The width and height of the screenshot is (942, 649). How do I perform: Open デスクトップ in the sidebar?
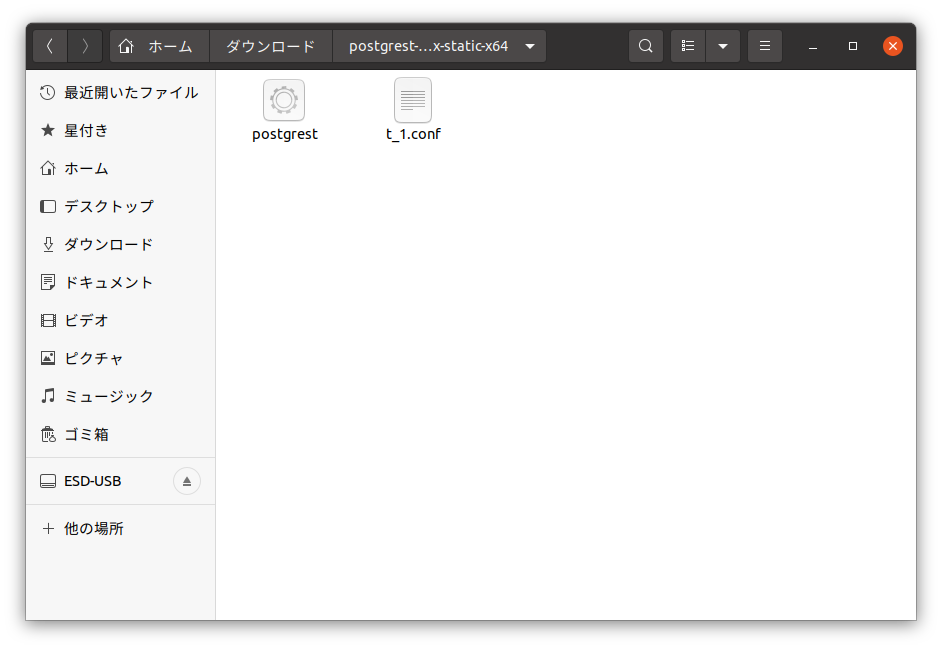tap(120, 206)
